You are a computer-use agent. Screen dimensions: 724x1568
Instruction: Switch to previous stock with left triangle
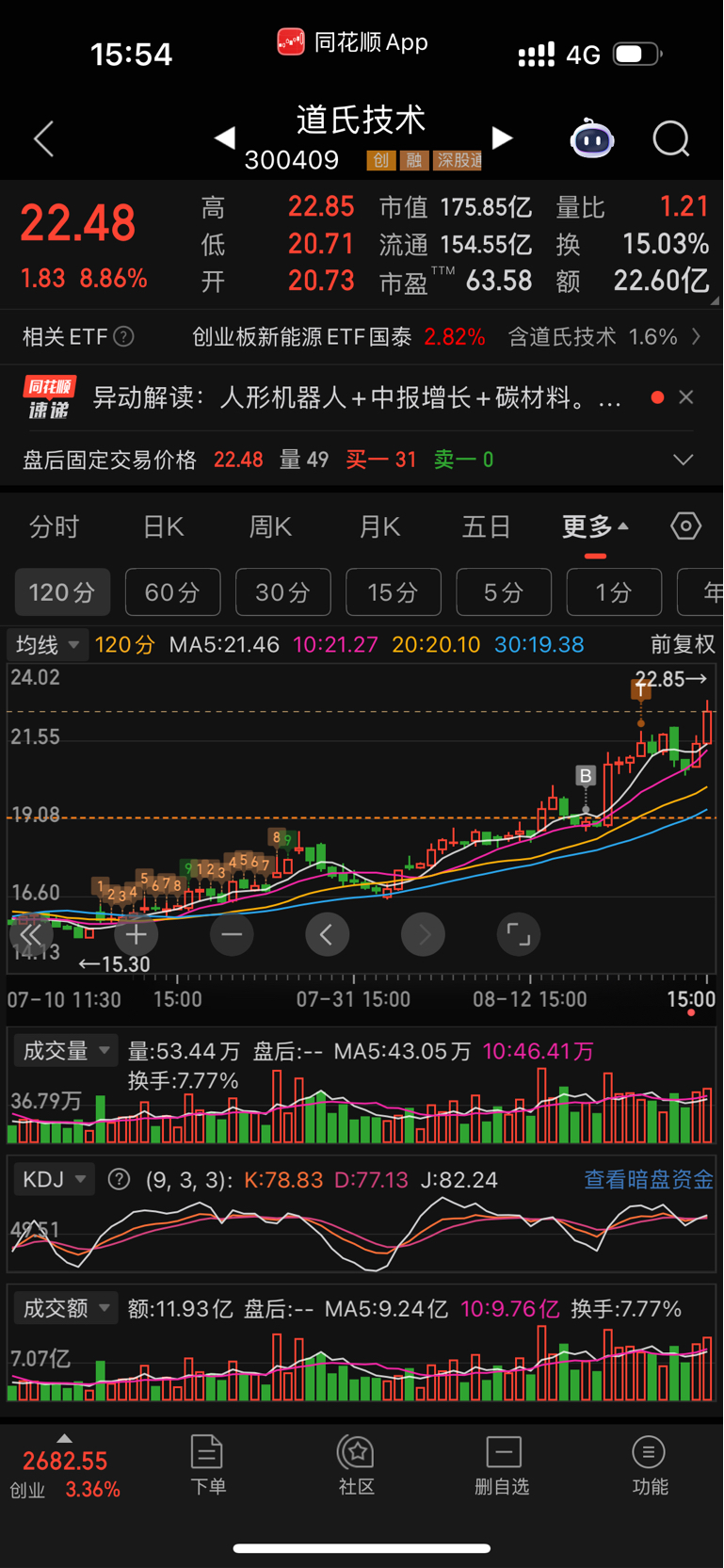click(x=224, y=138)
